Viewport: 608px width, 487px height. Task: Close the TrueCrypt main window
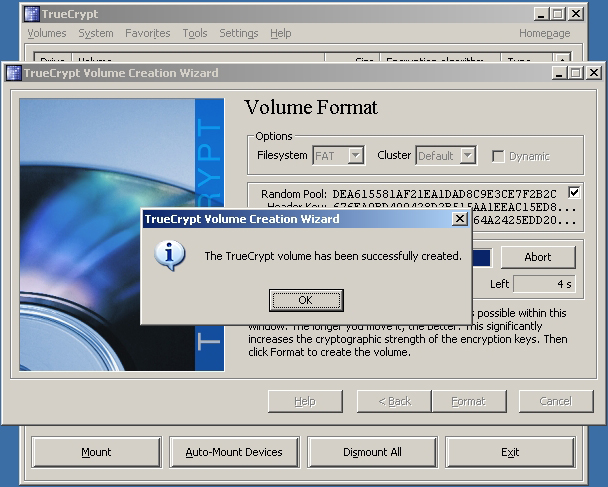(x=576, y=14)
